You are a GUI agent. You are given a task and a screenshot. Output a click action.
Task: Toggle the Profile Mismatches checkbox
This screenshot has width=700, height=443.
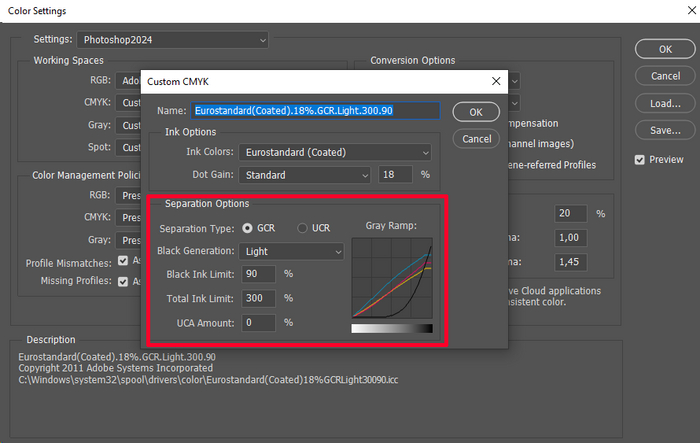pos(123,261)
